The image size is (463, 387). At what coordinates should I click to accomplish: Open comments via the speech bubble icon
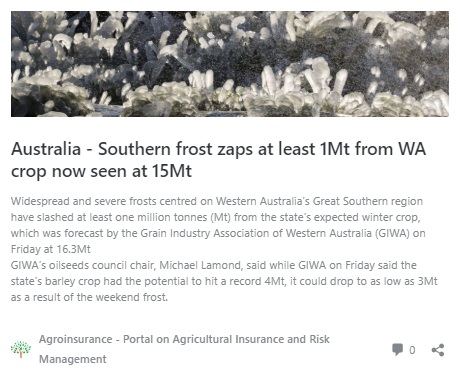pyautogui.click(x=397, y=350)
